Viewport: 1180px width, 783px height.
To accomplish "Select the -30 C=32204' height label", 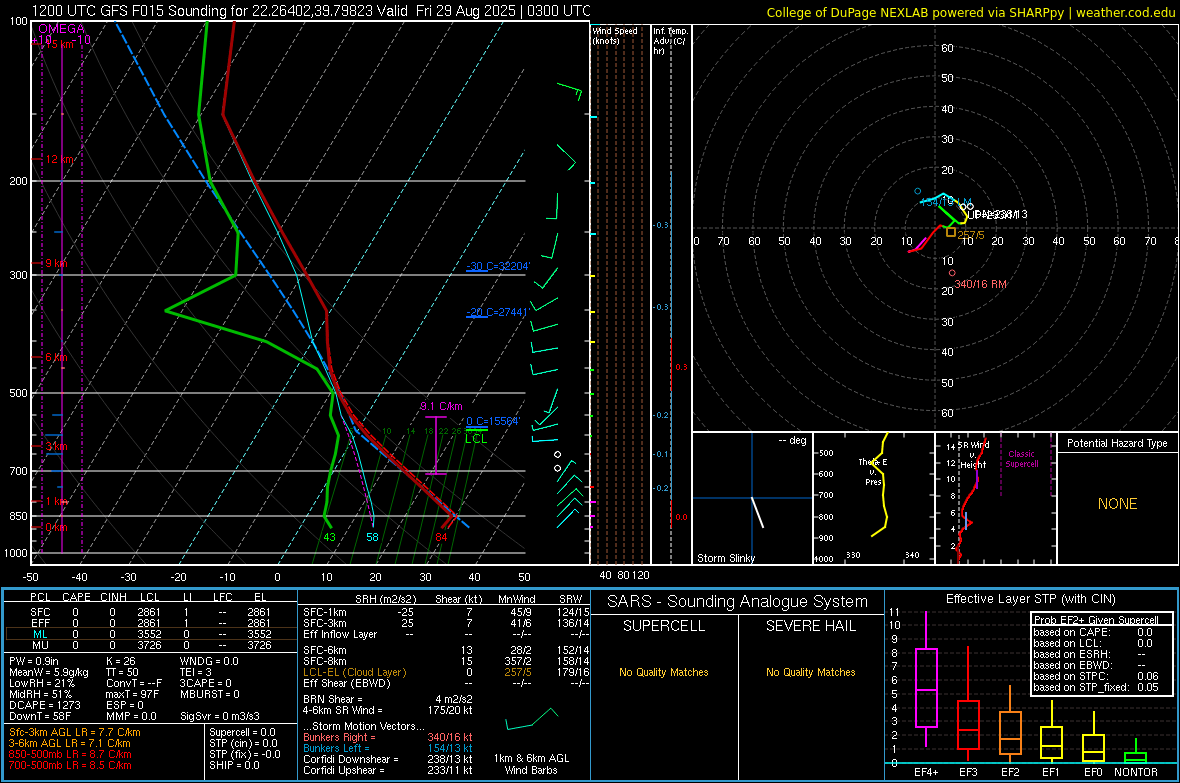I will (497, 266).
